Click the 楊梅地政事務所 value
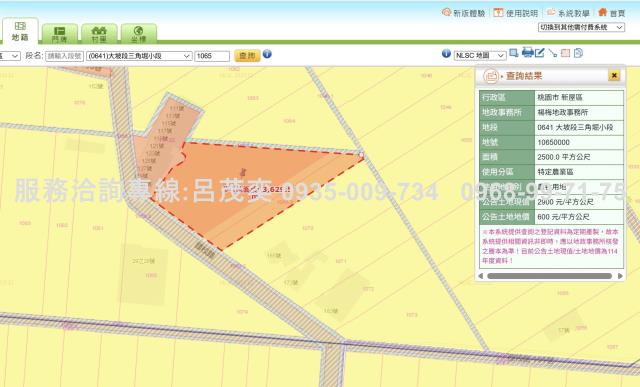This screenshot has height=387, width=640. (x=562, y=112)
